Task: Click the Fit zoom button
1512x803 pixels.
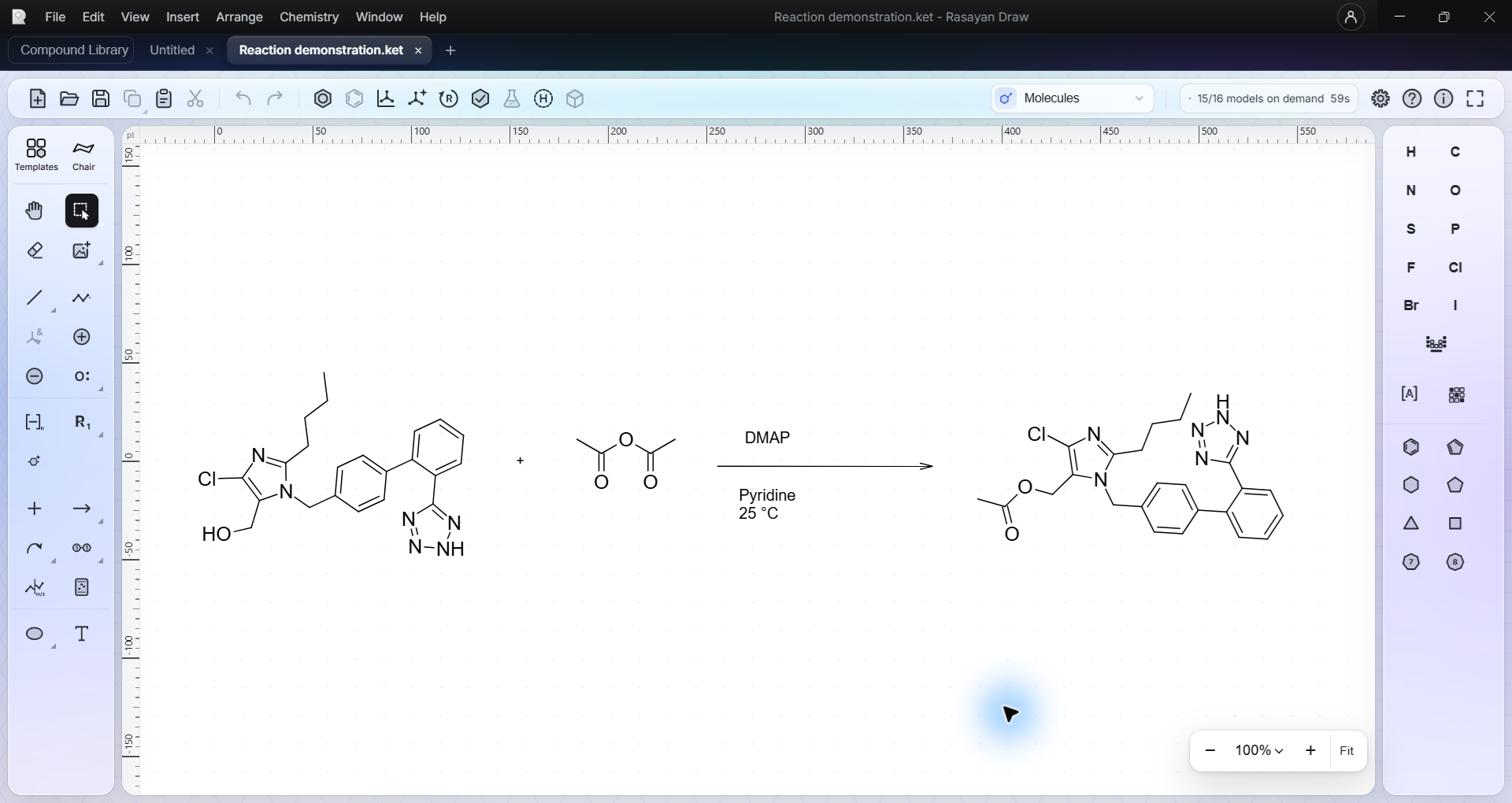Action: coord(1347,751)
